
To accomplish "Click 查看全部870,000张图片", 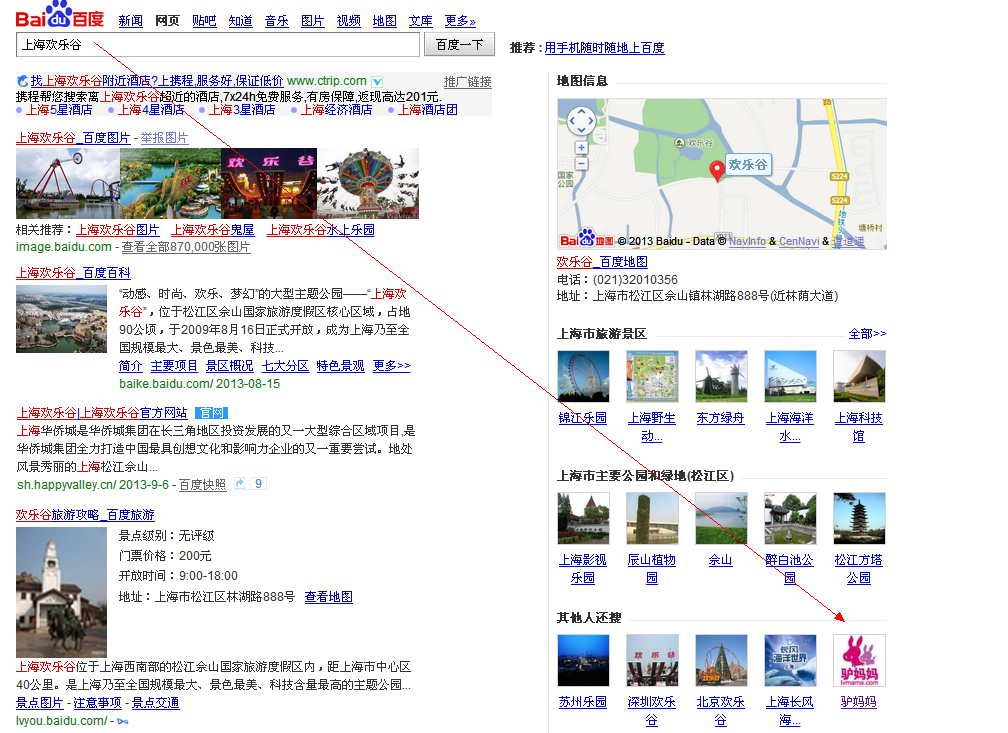I will point(186,247).
